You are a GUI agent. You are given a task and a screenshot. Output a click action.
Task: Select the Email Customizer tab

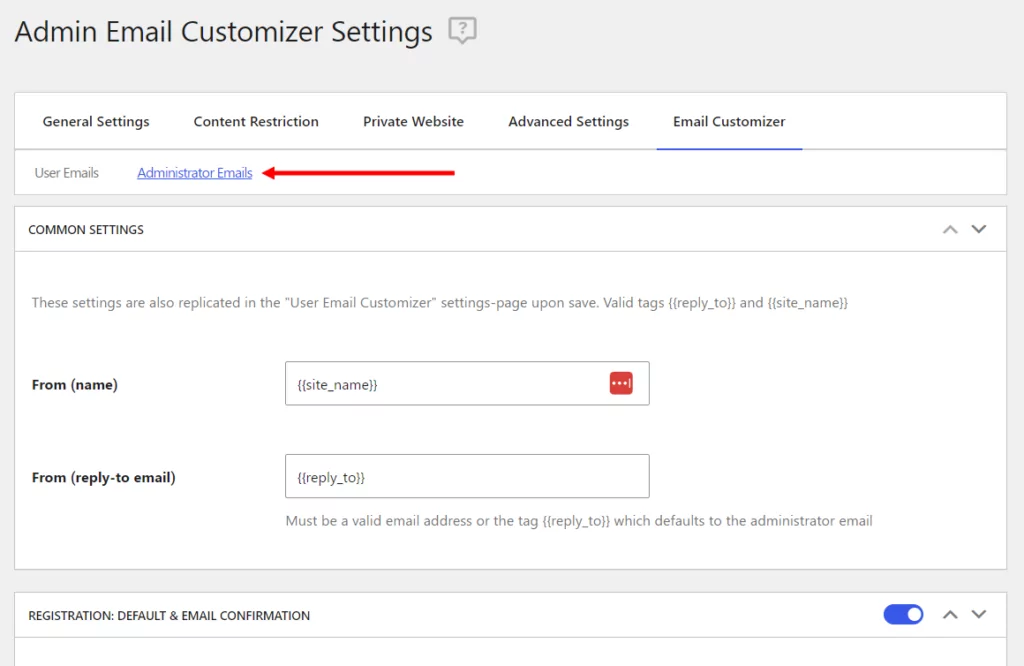(x=729, y=121)
